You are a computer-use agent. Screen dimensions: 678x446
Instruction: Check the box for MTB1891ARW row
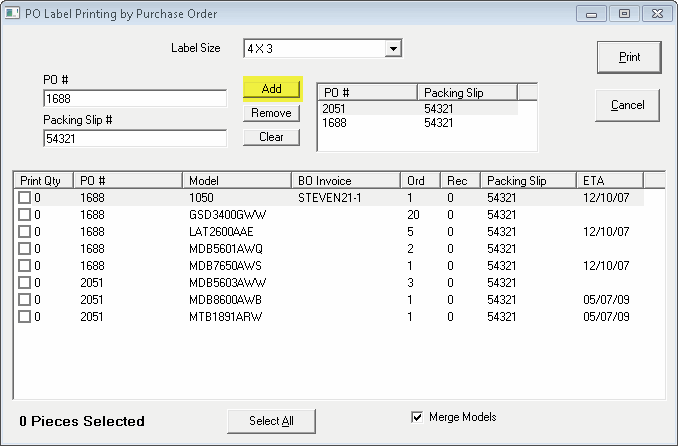pyautogui.click(x=24, y=317)
